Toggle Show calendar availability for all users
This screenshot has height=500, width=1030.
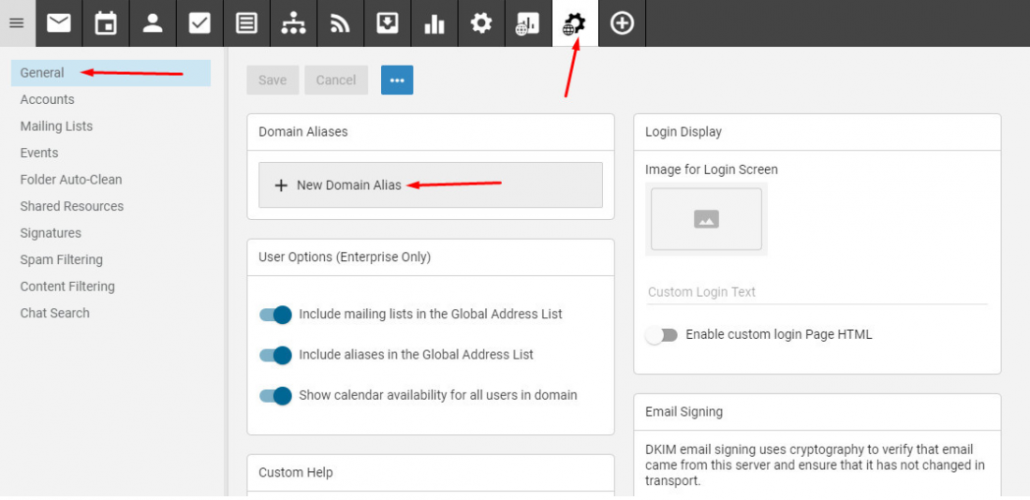[x=275, y=396]
